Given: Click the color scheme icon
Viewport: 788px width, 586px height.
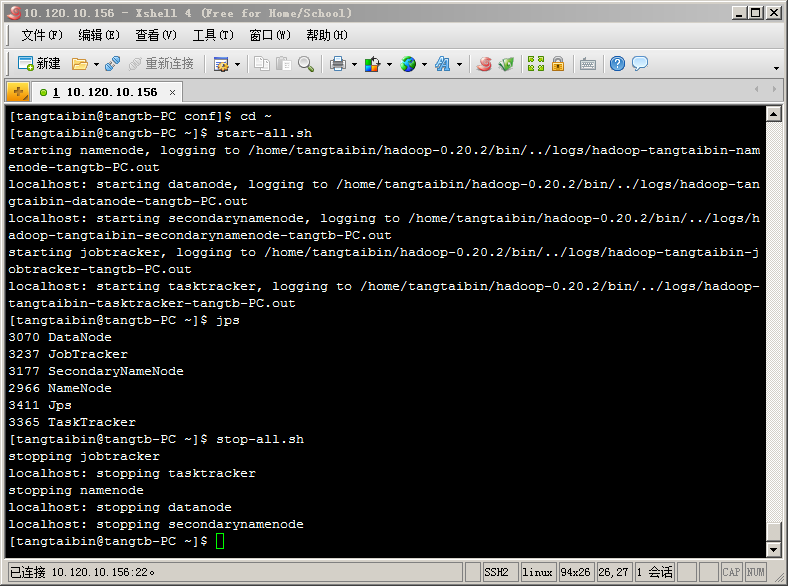Looking at the screenshot, I should pos(372,64).
